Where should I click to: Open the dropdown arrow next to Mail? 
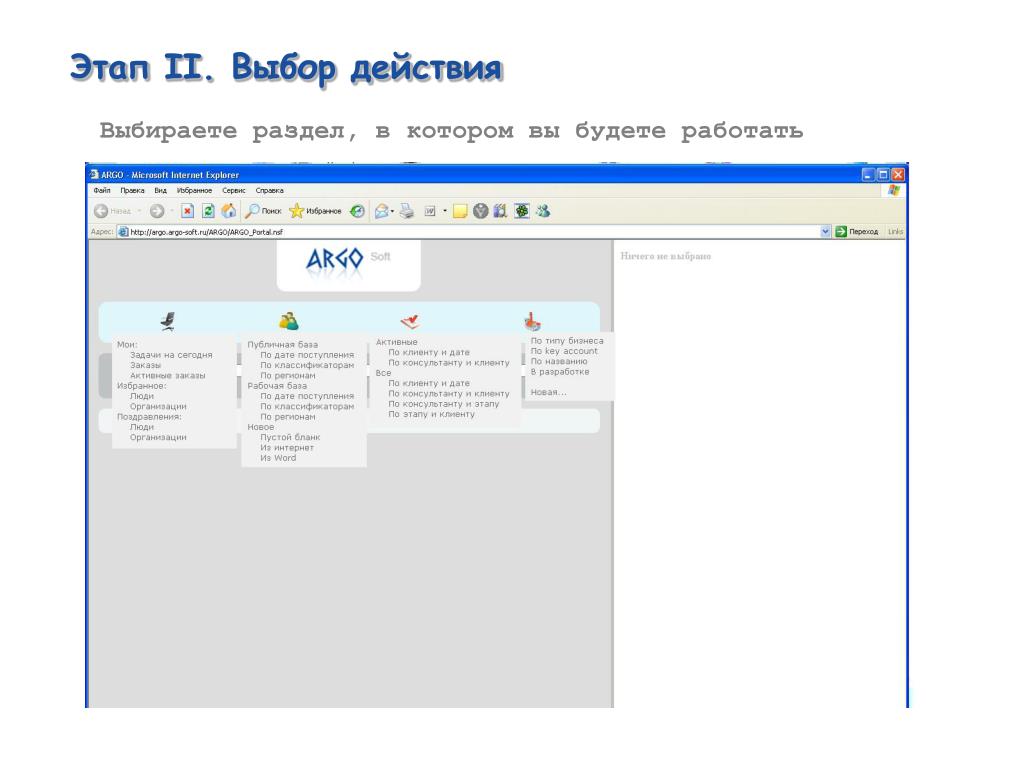[392, 211]
